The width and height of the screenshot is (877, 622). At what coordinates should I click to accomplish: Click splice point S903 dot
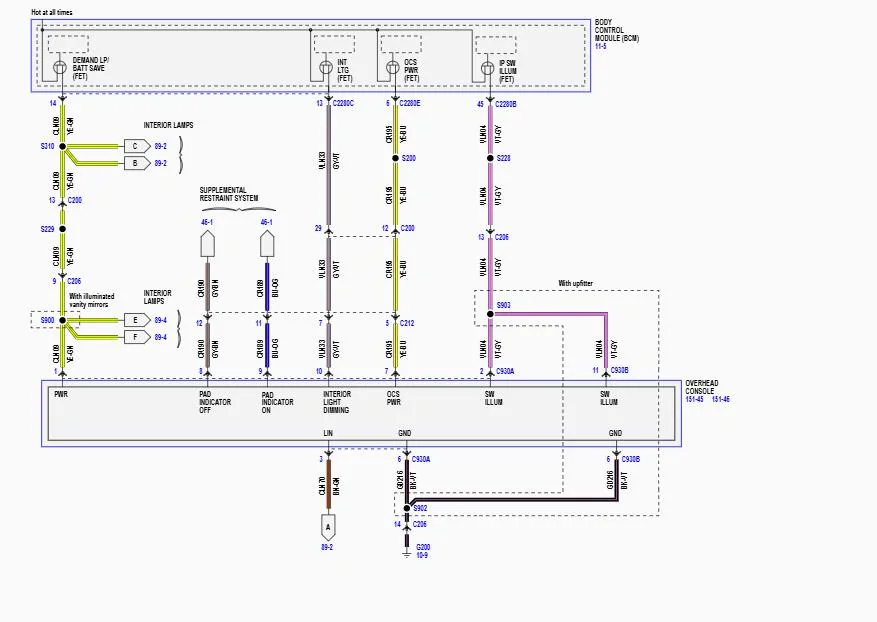(491, 314)
